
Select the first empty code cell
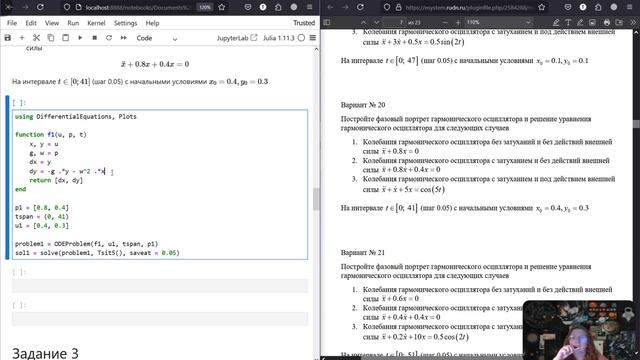point(160,286)
